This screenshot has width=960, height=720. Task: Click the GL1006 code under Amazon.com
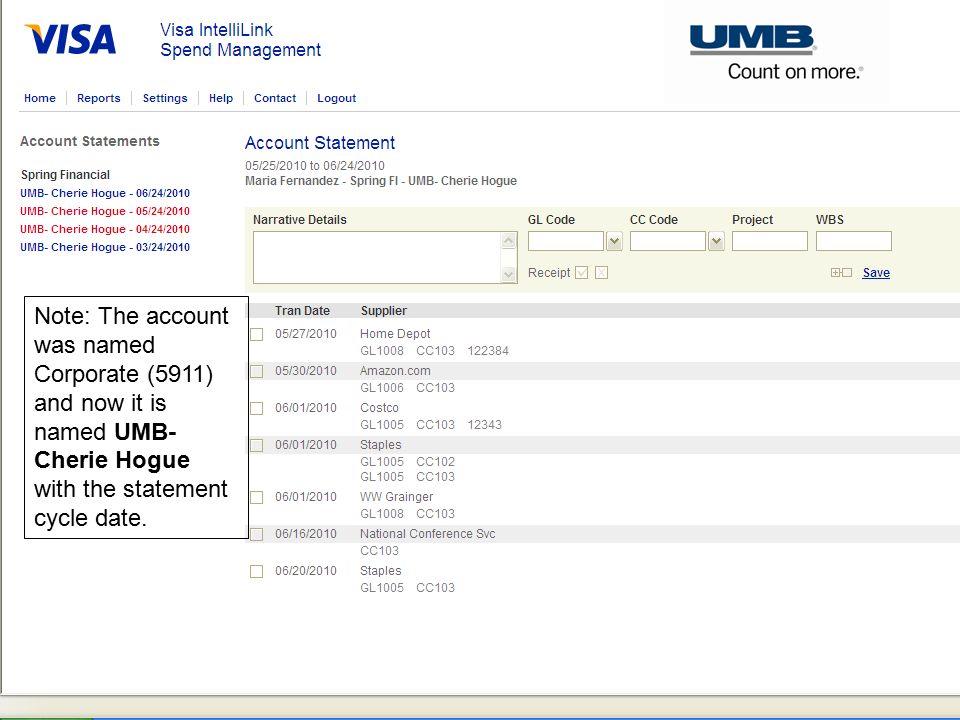click(381, 388)
